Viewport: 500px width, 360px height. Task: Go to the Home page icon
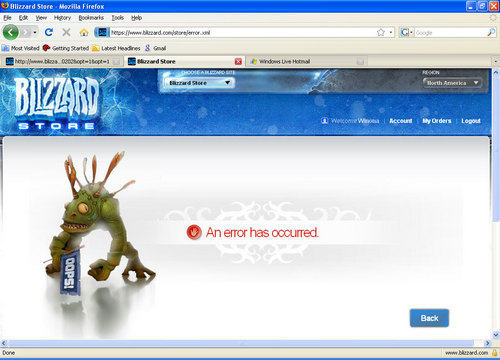(x=84, y=32)
